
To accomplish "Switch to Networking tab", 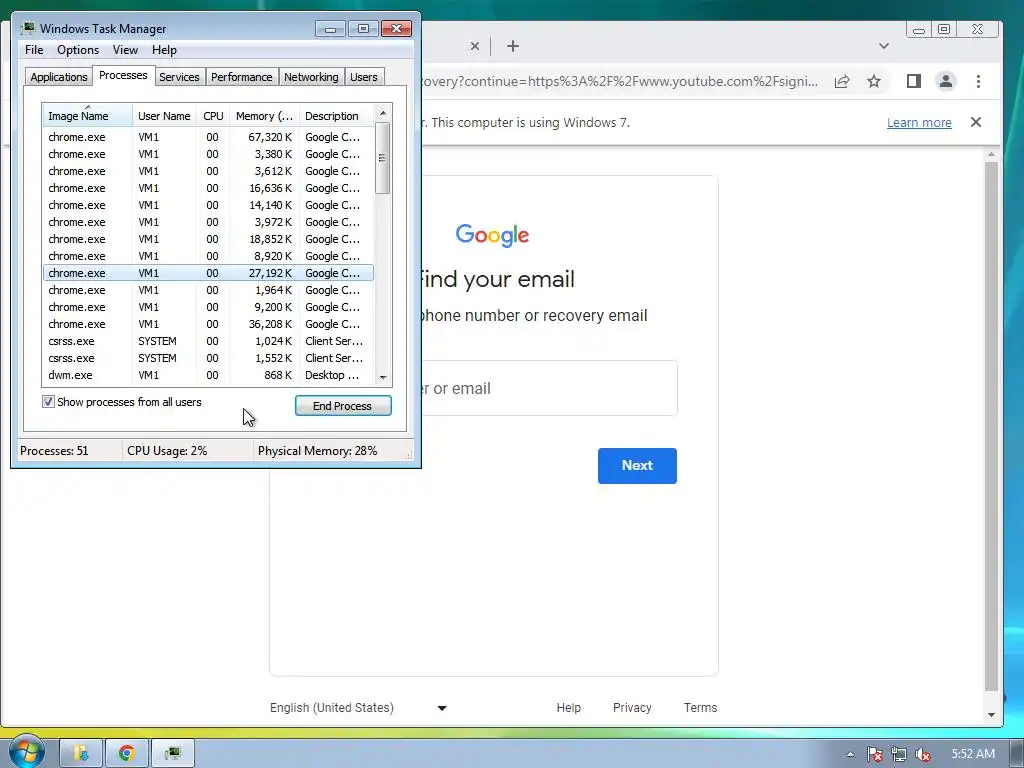I will [x=311, y=77].
